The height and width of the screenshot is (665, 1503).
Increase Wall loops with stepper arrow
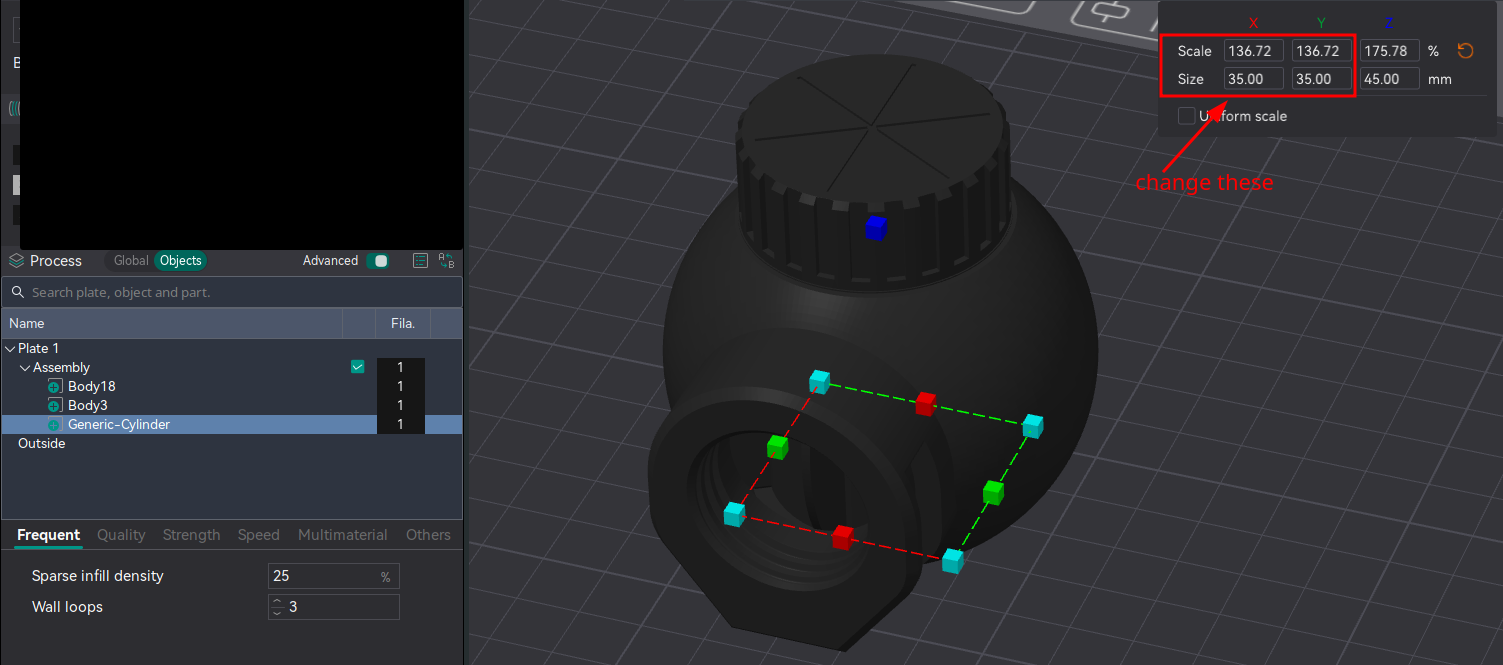coord(277,602)
